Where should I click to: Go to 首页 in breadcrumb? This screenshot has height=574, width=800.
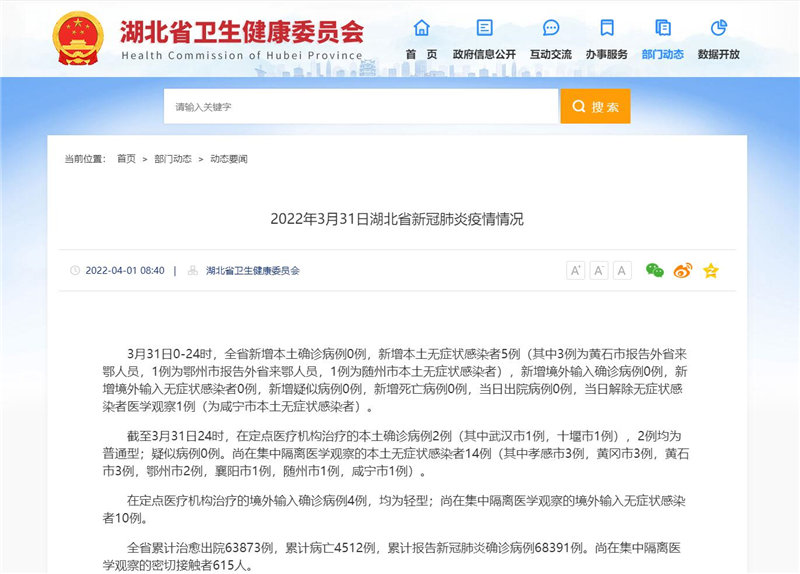(x=126, y=159)
